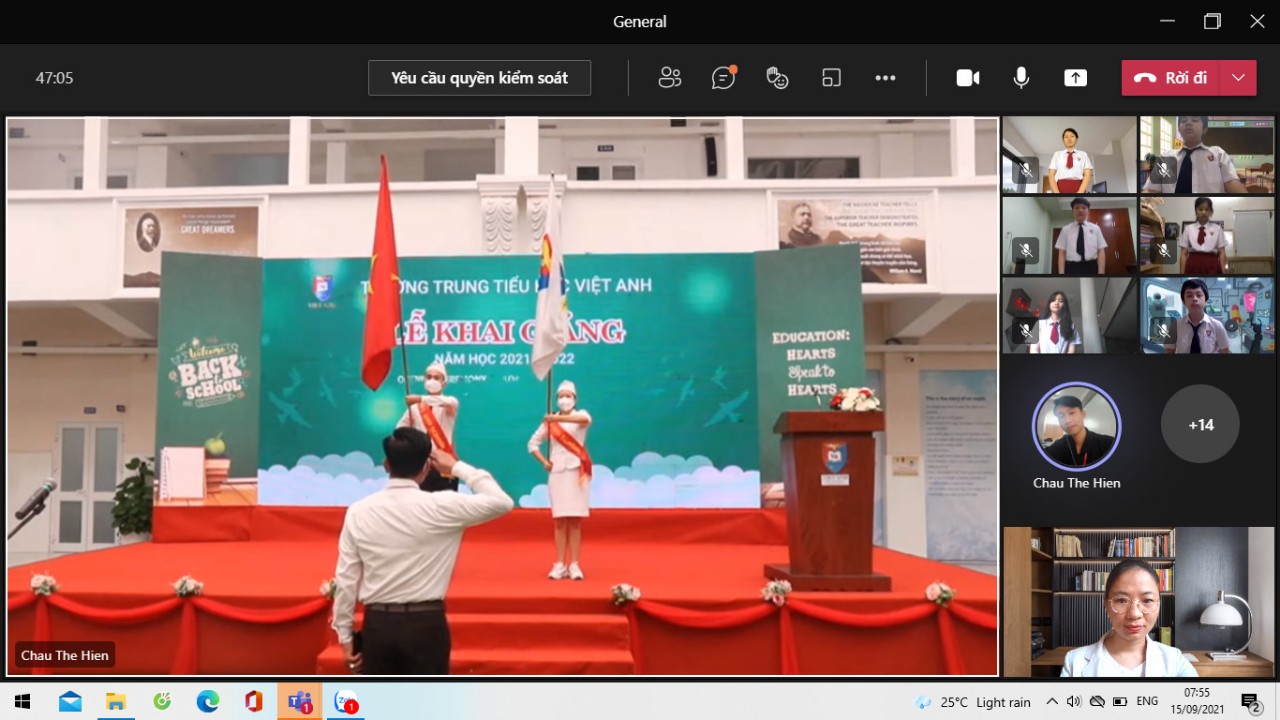Click the share content icon
The image size is (1280, 720).
coord(1075,78)
